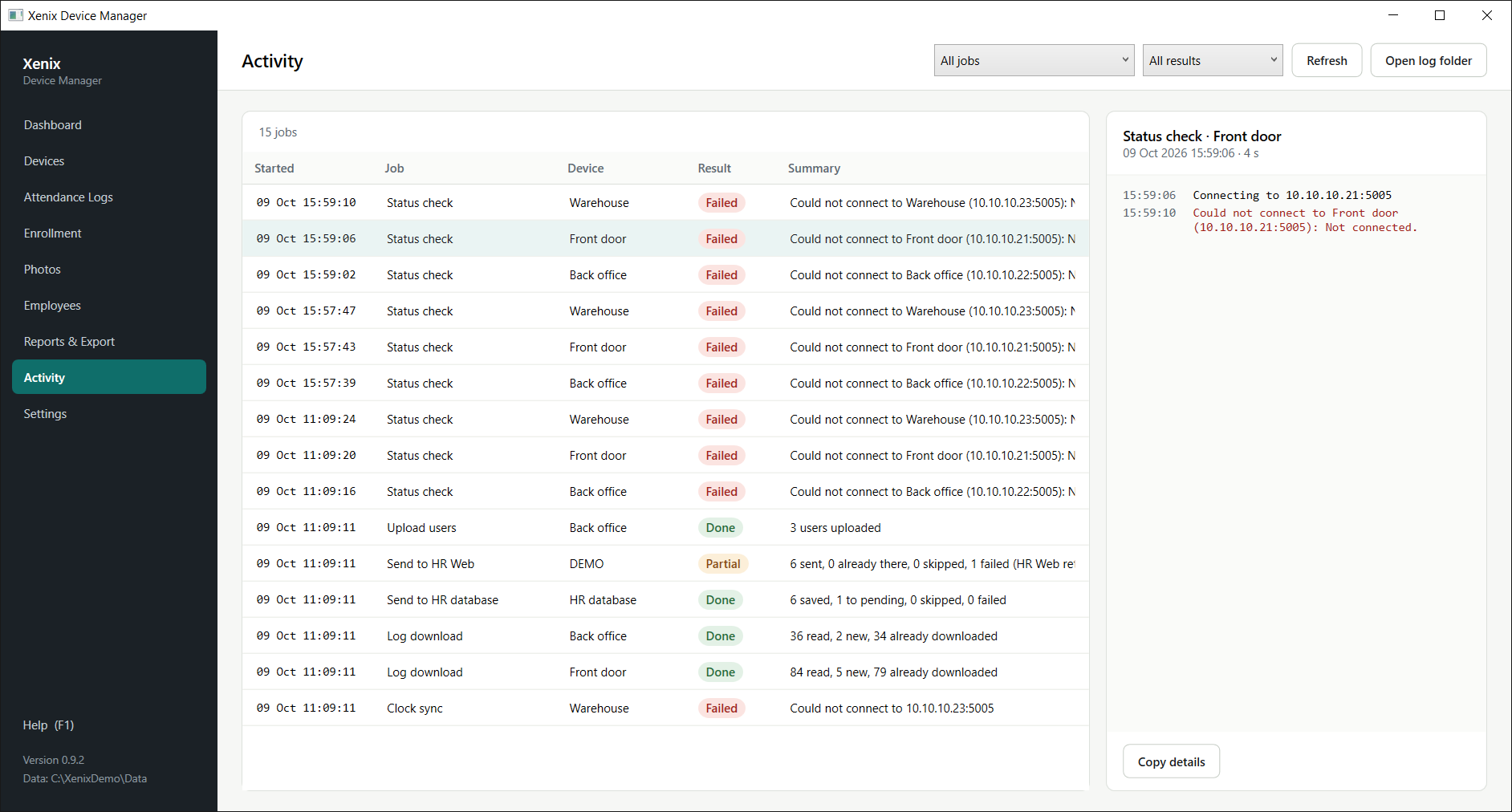Image resolution: width=1512 pixels, height=812 pixels.
Task: Select the 11:09:20 Front door status check
Action: click(665, 456)
